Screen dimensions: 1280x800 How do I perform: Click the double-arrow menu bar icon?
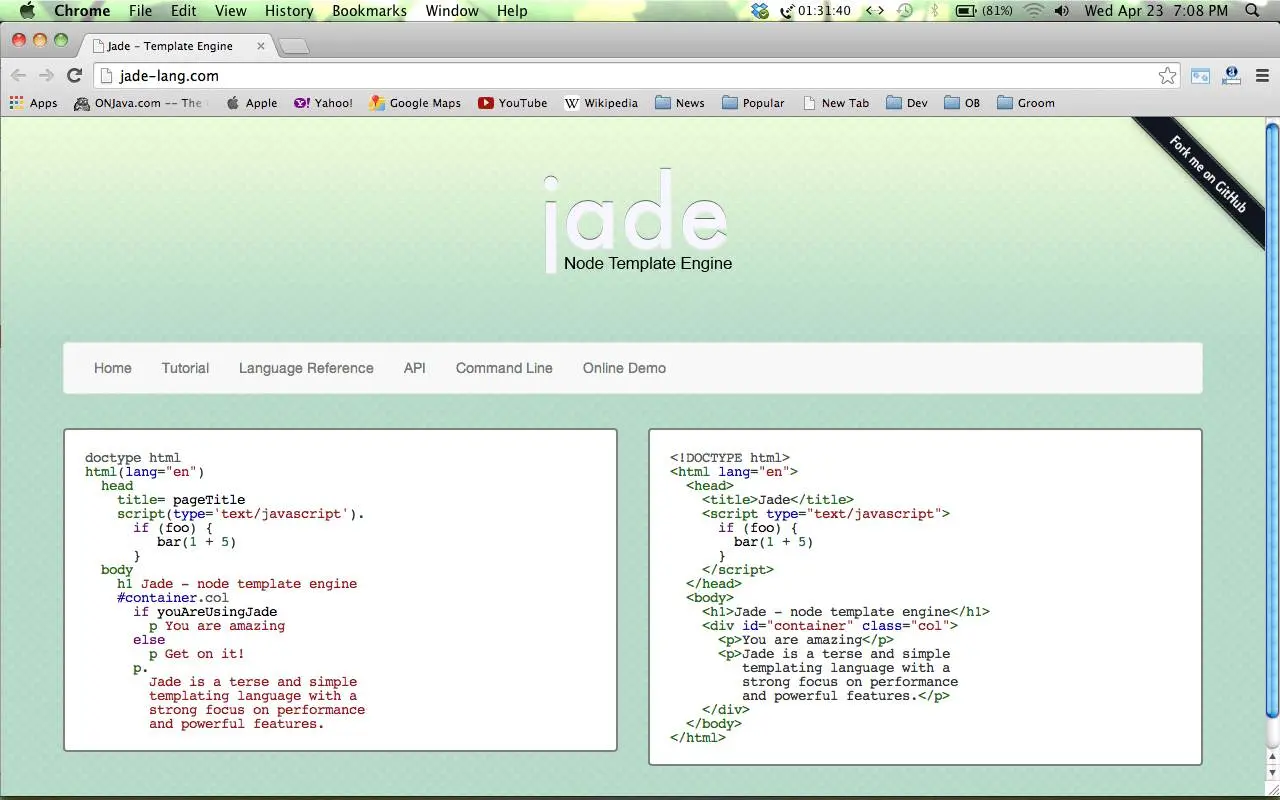coord(874,11)
